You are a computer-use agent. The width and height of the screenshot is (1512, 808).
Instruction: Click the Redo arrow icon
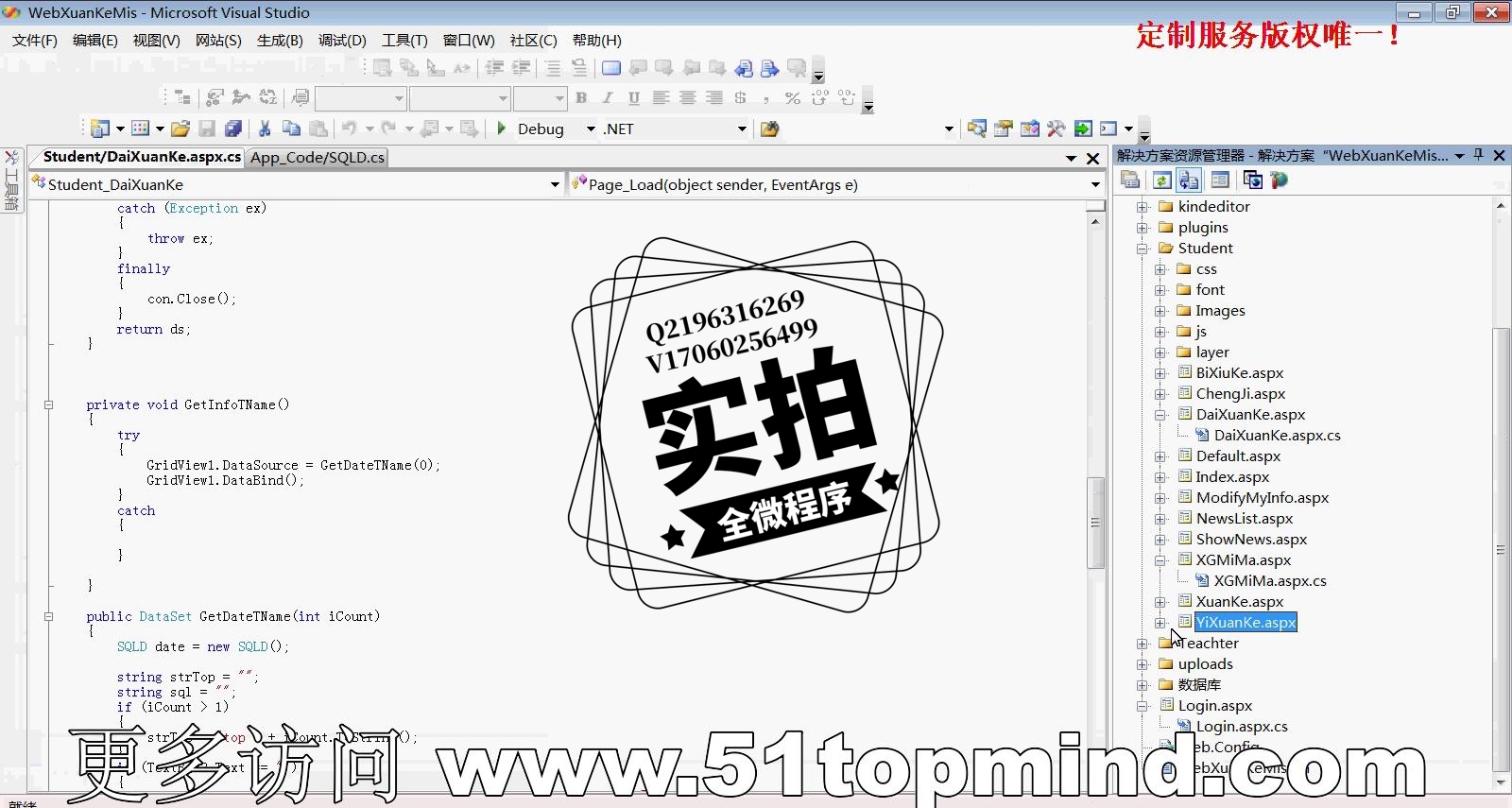pyautogui.click(x=388, y=129)
